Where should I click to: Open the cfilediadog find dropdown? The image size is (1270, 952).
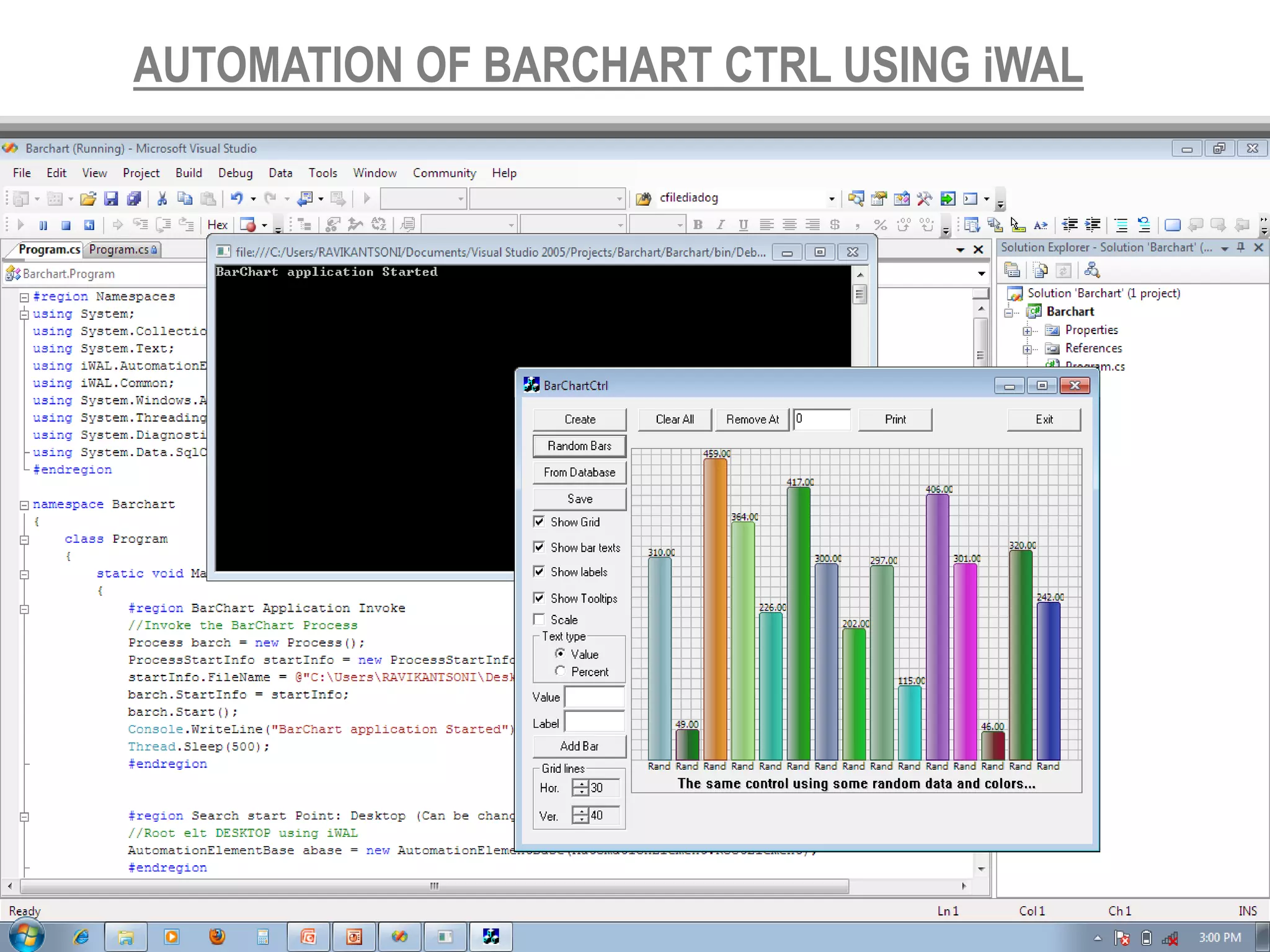pyautogui.click(x=832, y=199)
